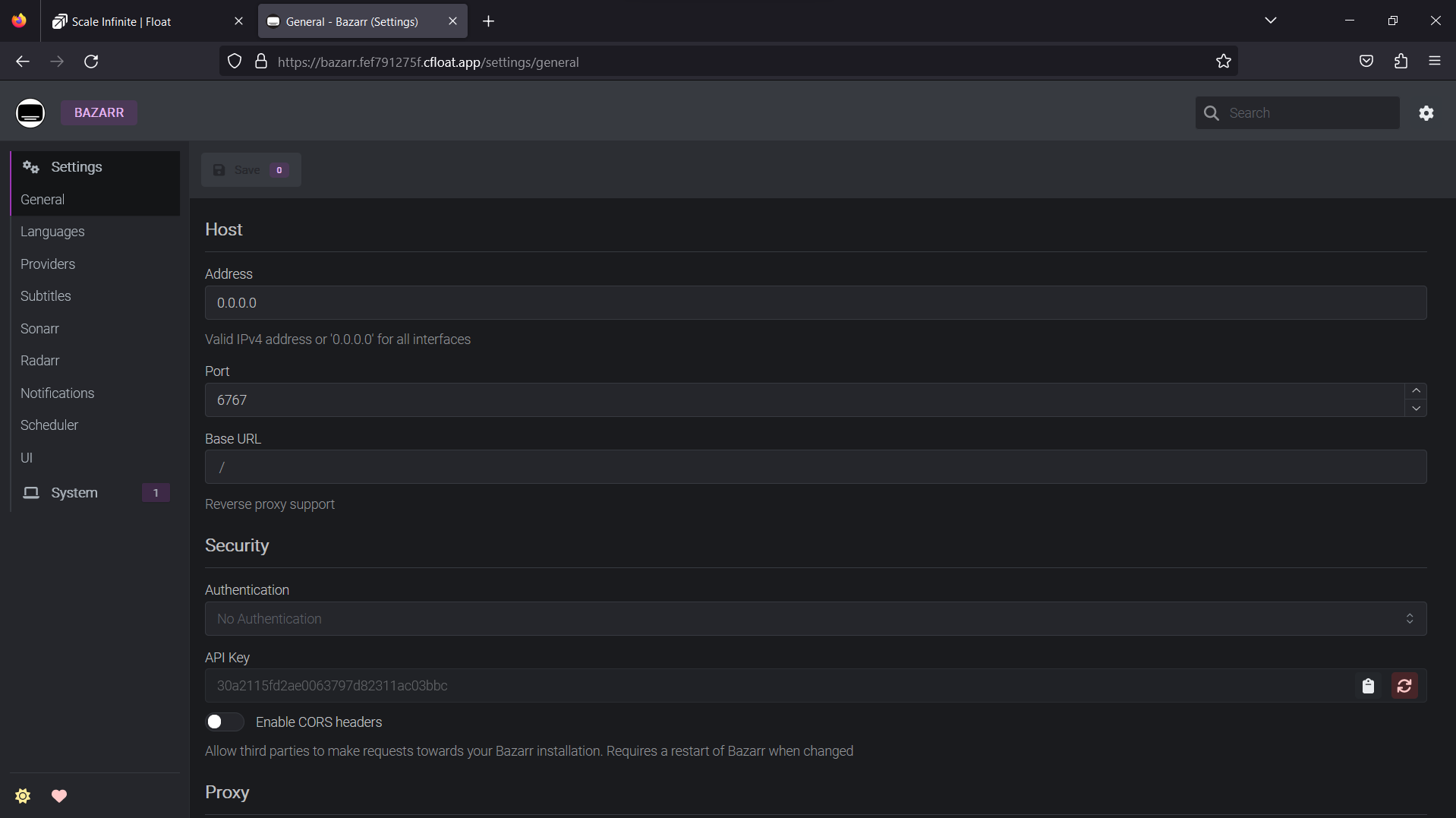Click the Save to Pocket icon

[x=1366, y=61]
